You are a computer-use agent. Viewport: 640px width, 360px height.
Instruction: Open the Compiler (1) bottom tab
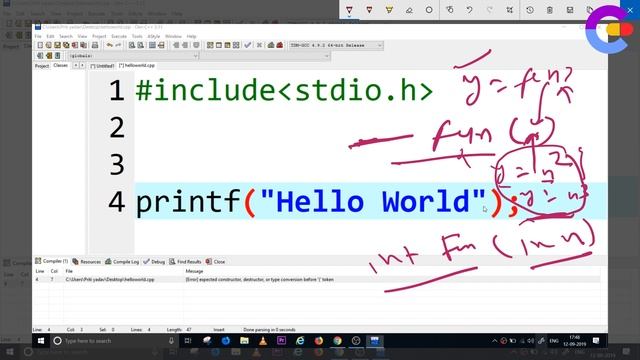click(51, 261)
